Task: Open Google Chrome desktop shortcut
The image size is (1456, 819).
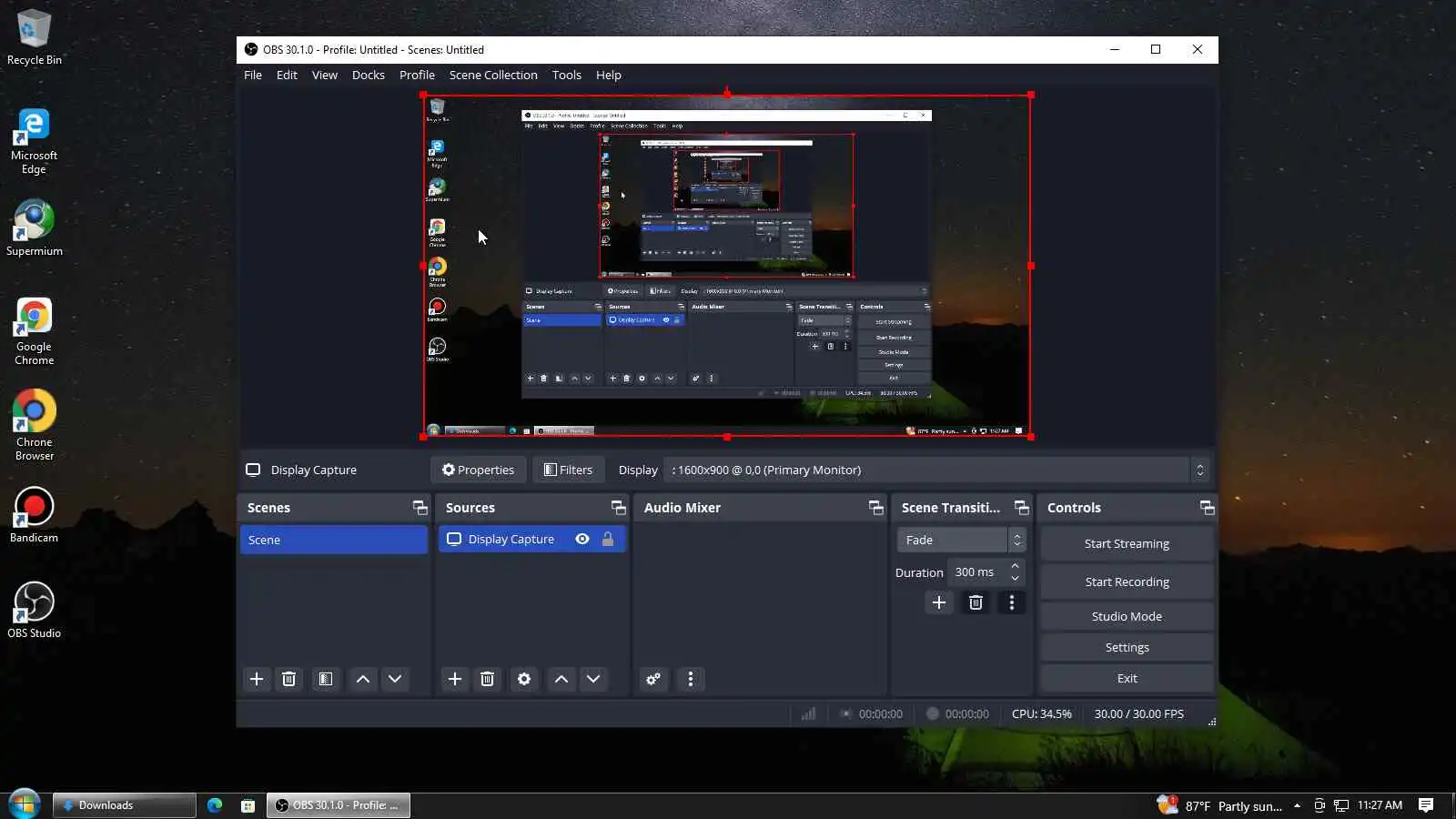Action: (x=34, y=331)
